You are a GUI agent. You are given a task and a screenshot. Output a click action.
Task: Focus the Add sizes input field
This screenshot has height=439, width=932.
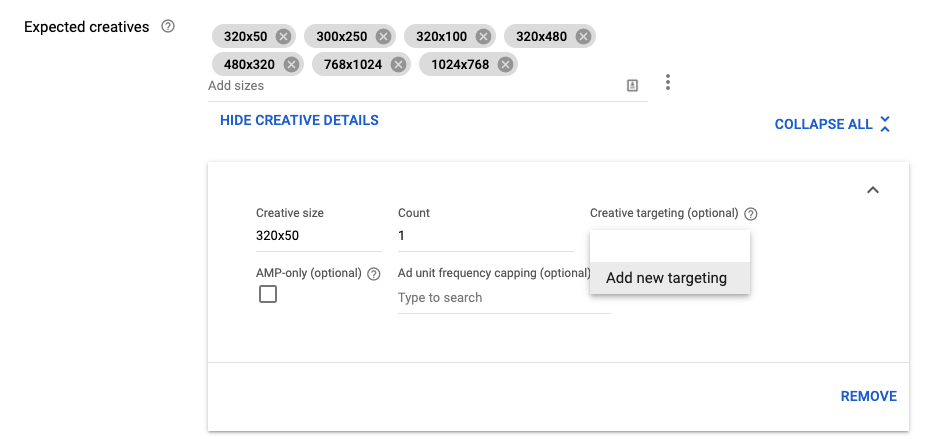click(x=410, y=86)
